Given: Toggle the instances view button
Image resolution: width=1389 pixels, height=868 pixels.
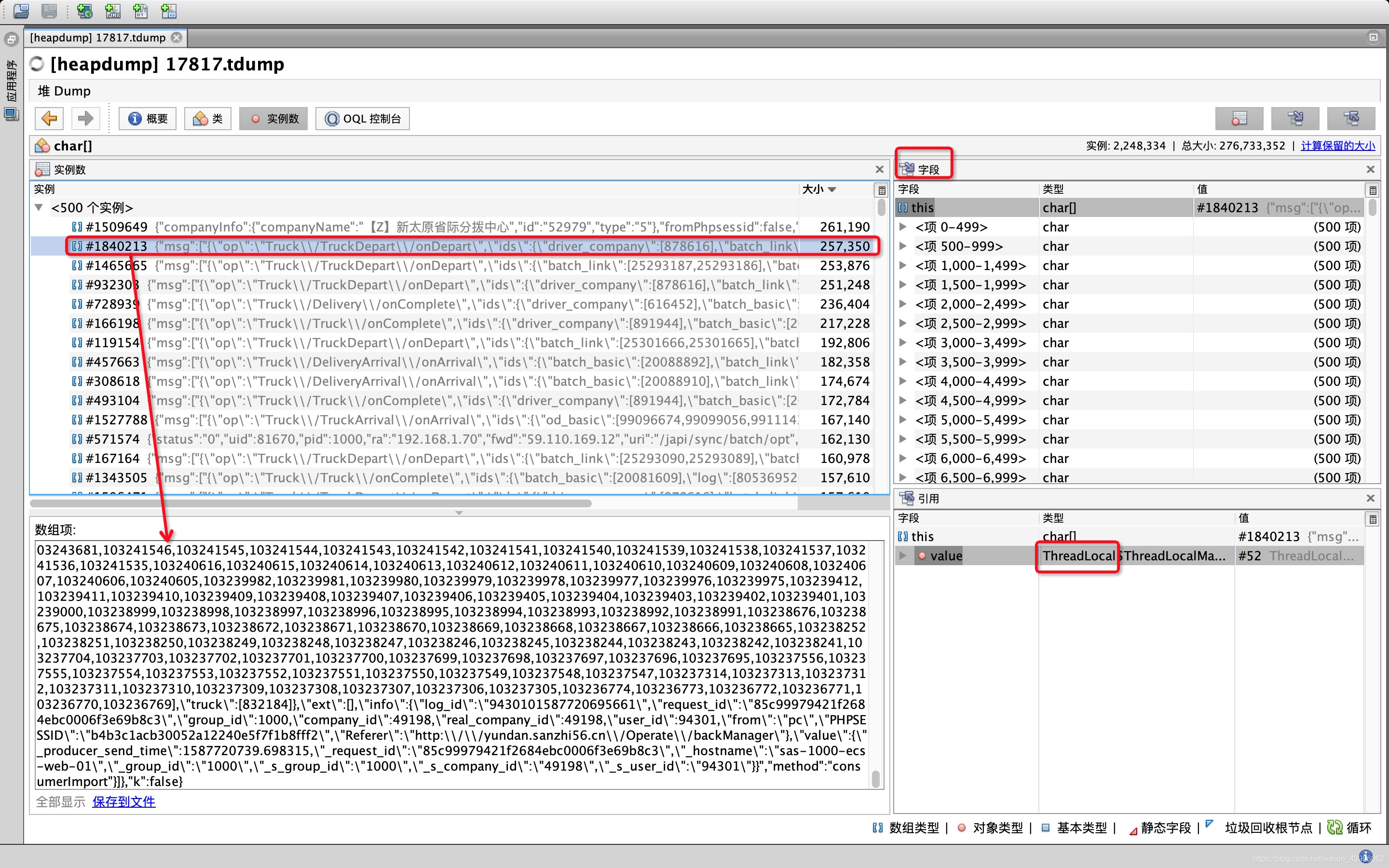Looking at the screenshot, I should [x=1239, y=119].
